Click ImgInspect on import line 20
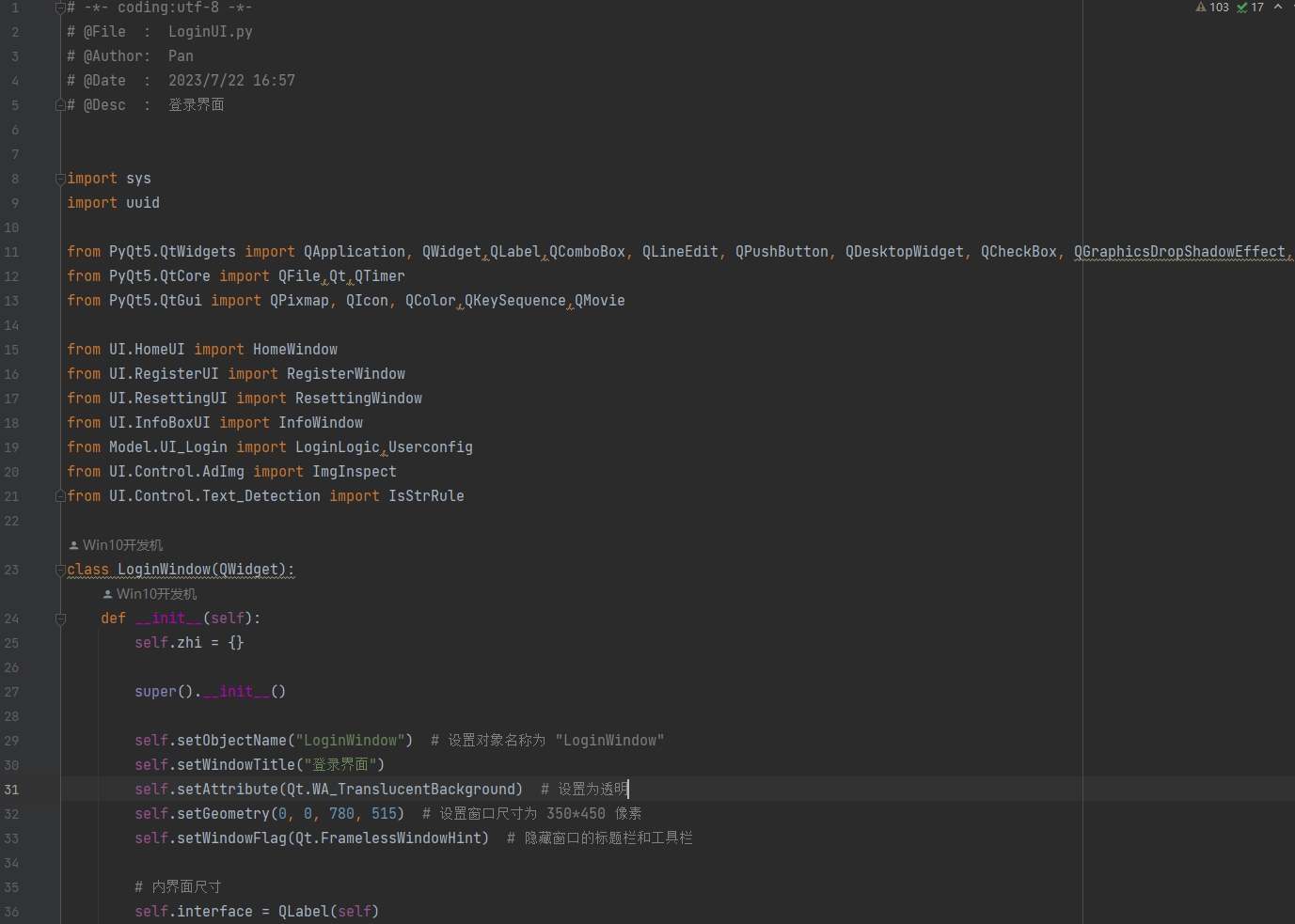The height and width of the screenshot is (924, 1295). click(x=355, y=472)
